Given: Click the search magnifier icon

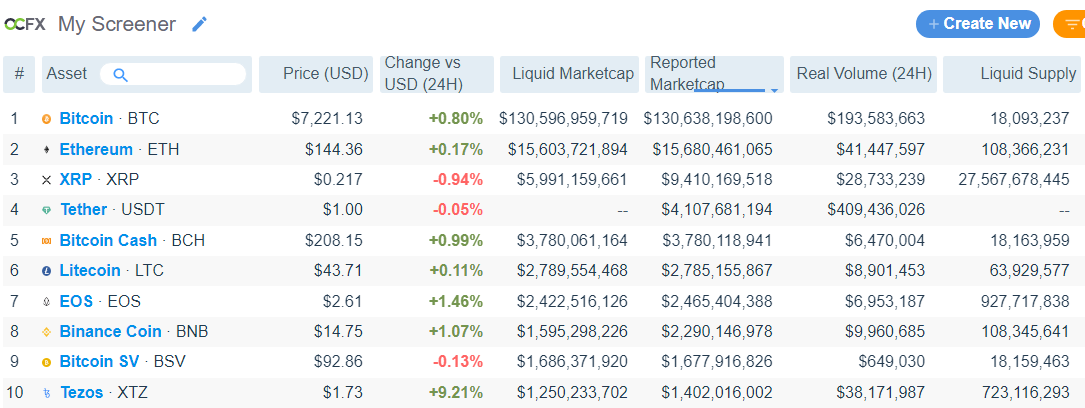Looking at the screenshot, I should tap(120, 75).
